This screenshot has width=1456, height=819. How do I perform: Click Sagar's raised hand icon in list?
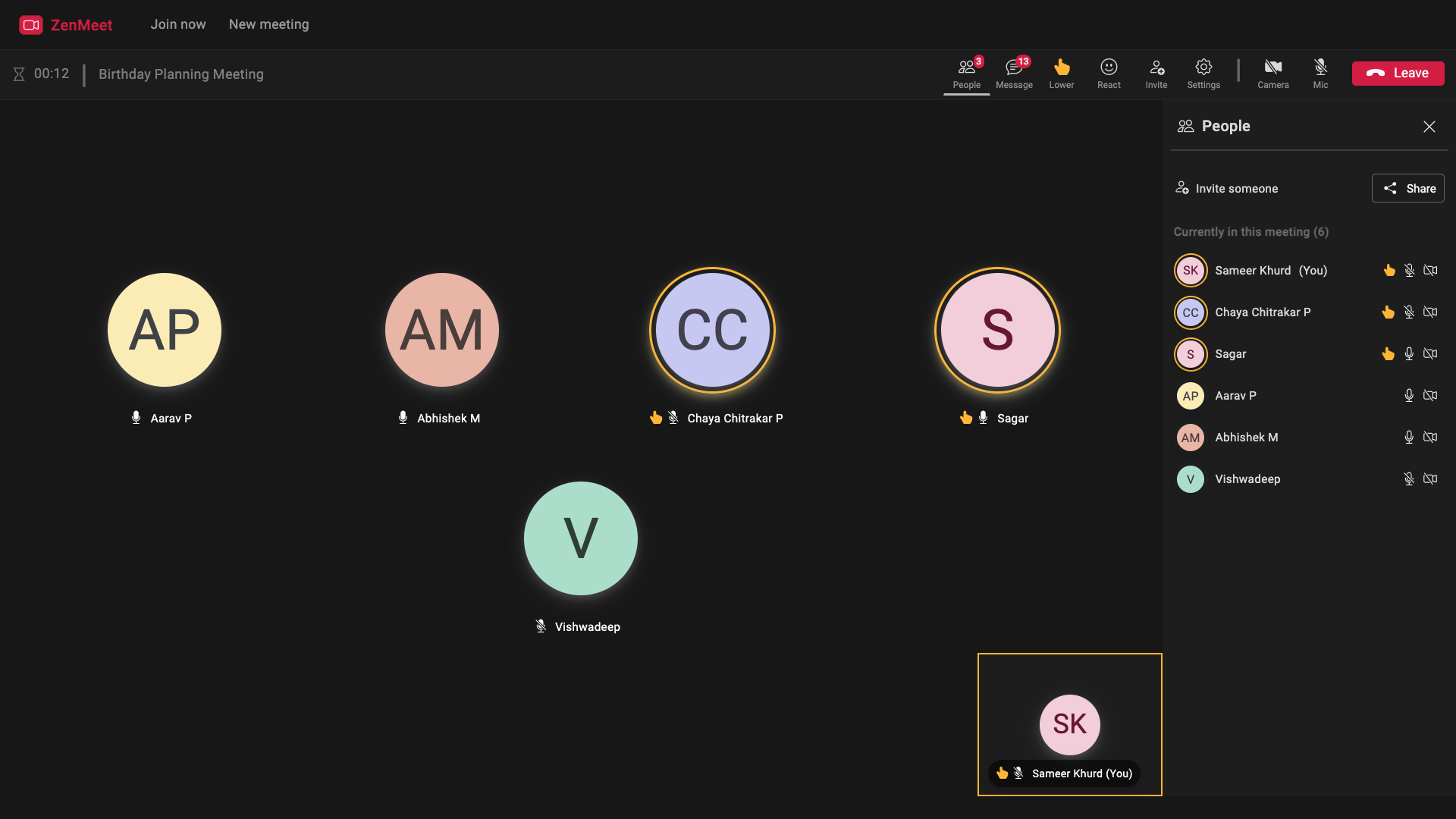pos(1389,354)
